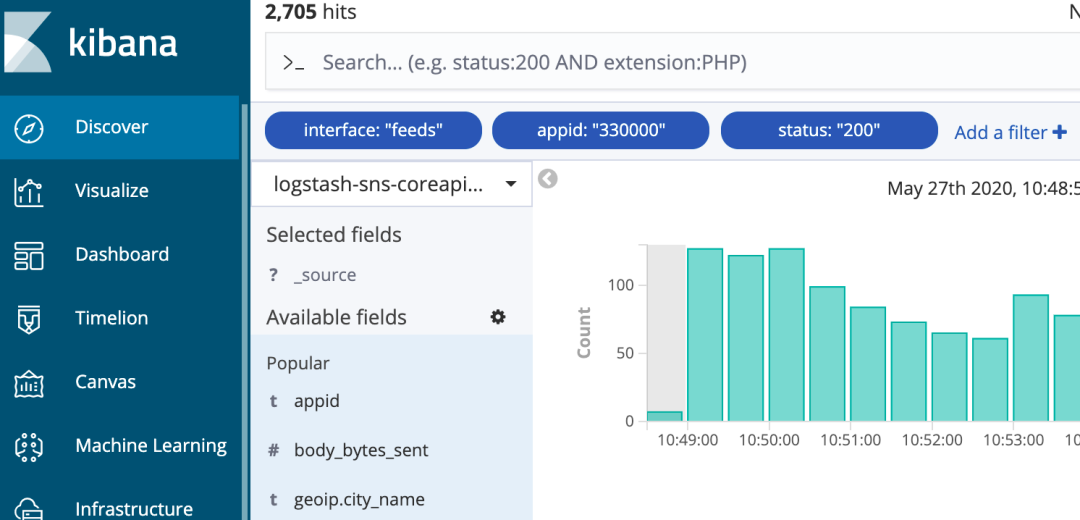Click the Selected fields heading
1080x520 pixels.
[x=334, y=235]
